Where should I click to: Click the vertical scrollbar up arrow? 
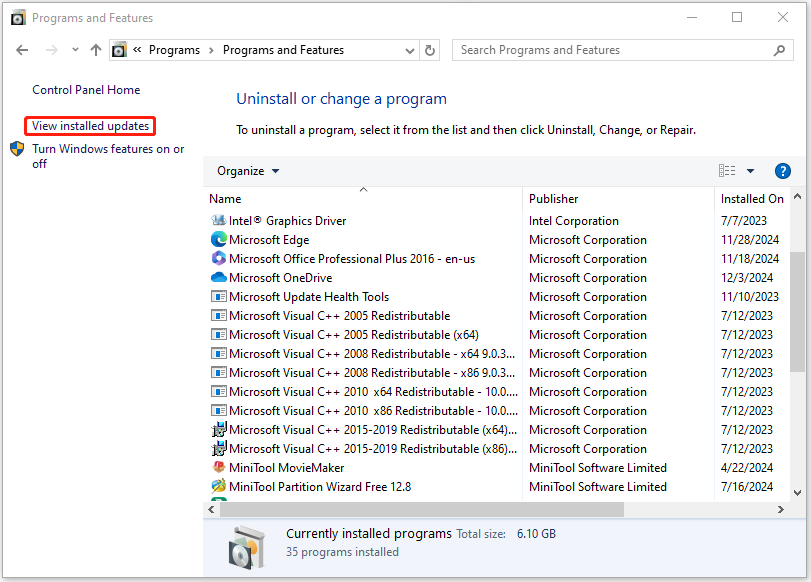[x=798, y=197]
